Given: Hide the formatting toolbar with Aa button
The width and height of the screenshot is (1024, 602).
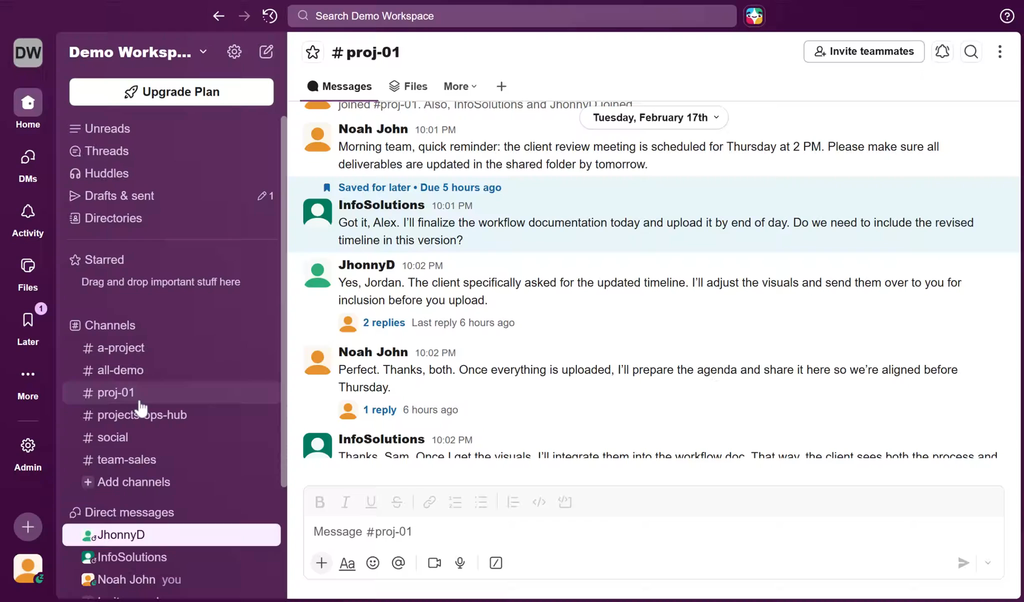Looking at the screenshot, I should tap(347, 563).
